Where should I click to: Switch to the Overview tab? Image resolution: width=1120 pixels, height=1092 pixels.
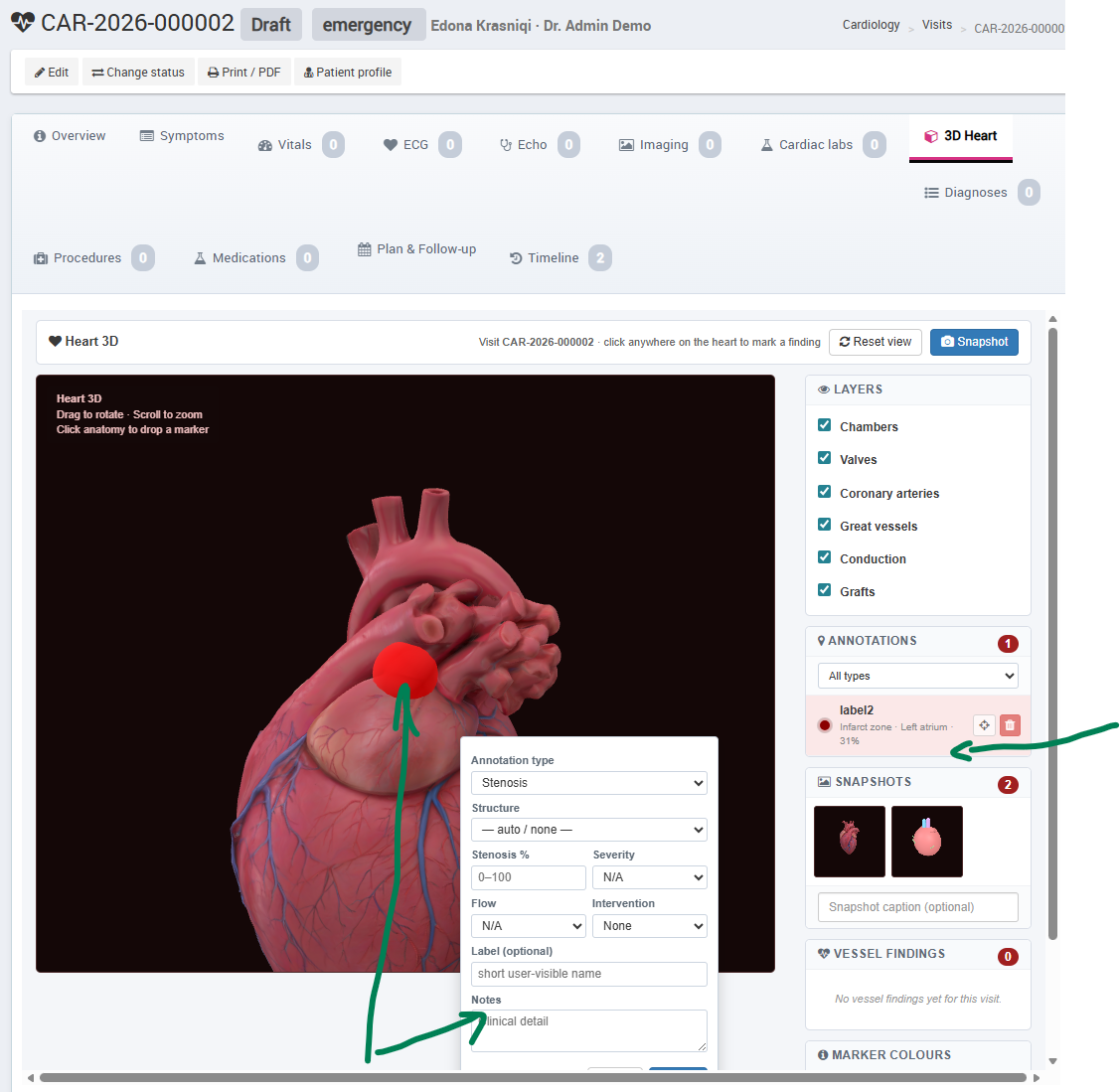pos(70,136)
